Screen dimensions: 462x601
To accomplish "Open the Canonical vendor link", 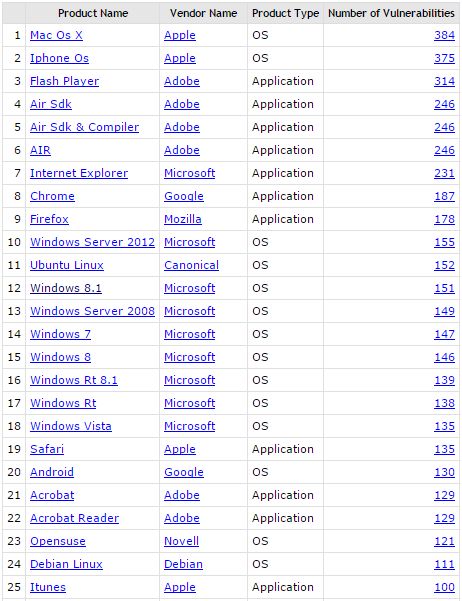I will (191, 265).
